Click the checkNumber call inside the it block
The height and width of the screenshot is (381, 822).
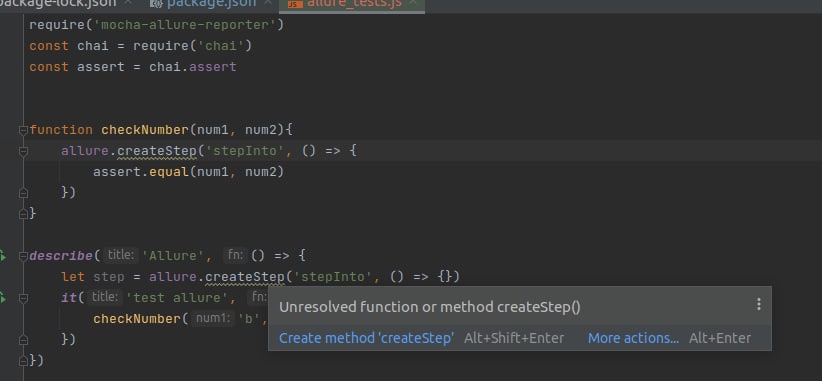(x=137, y=319)
